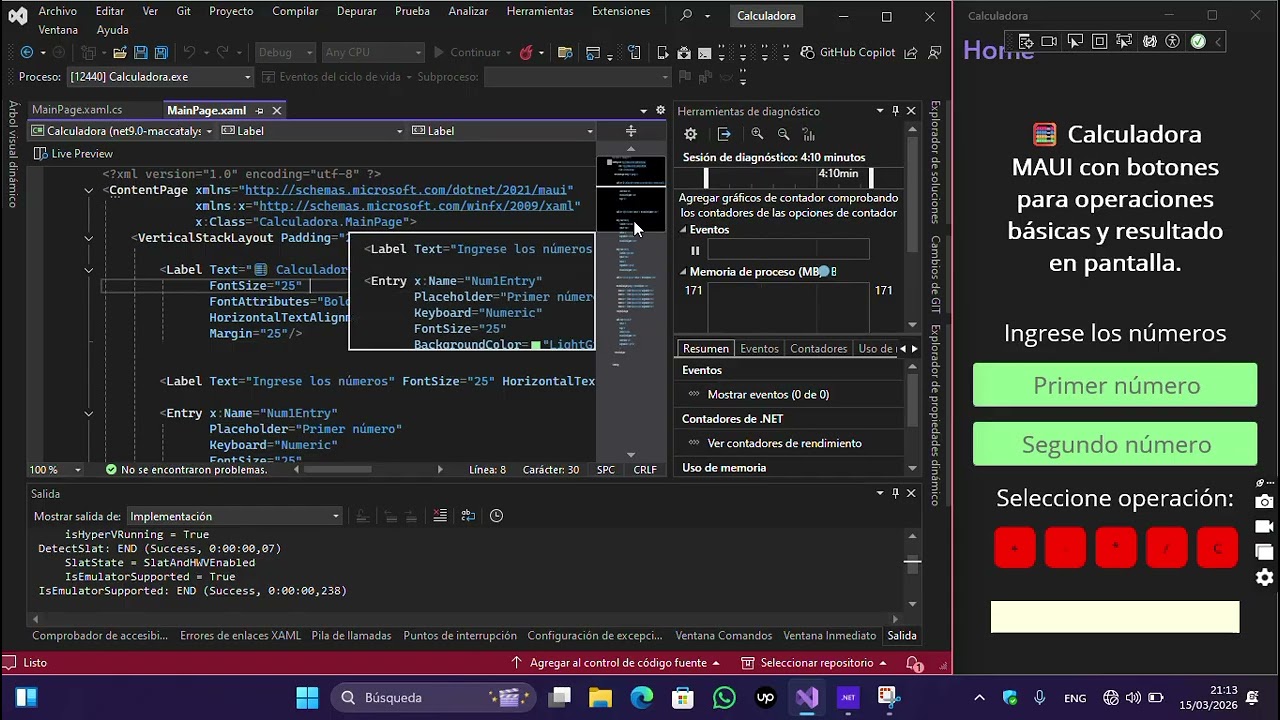
Task: Switch to Errores de enlaces XAML tab
Action: click(240, 636)
